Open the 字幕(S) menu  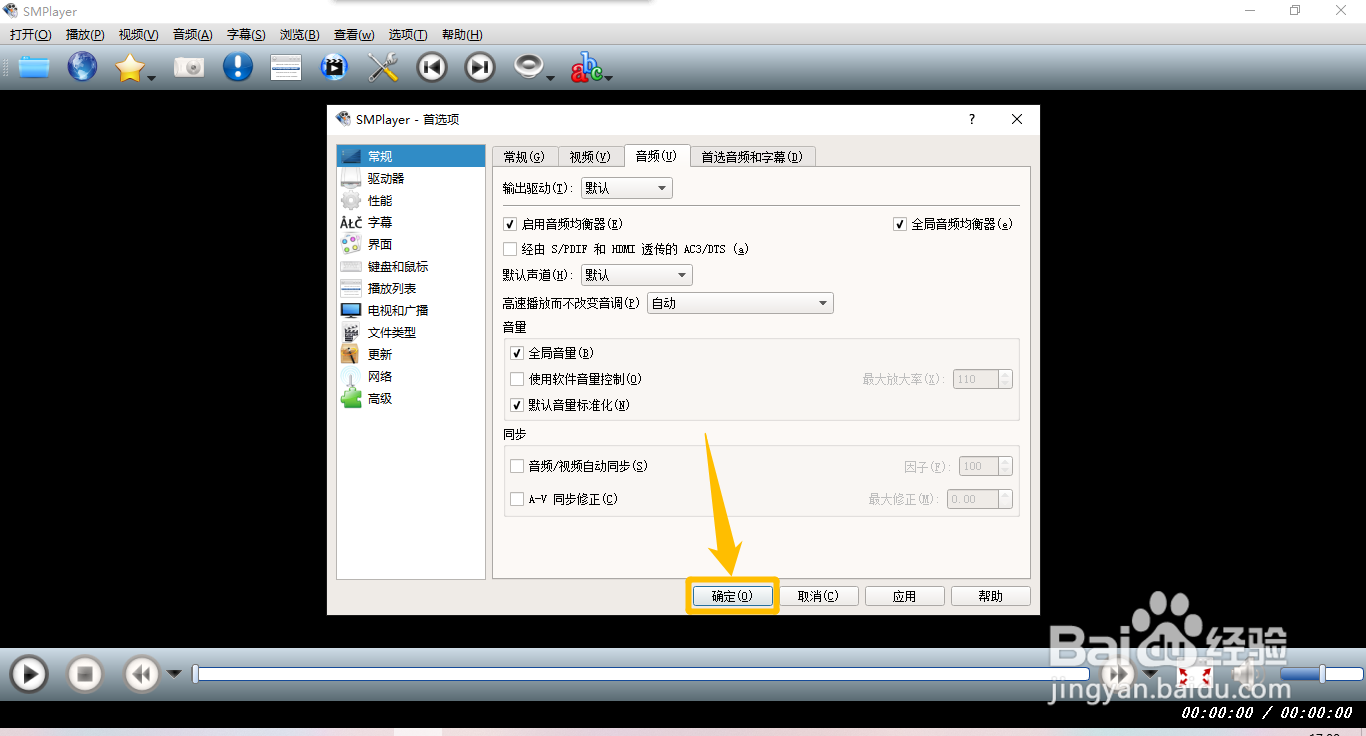246,35
